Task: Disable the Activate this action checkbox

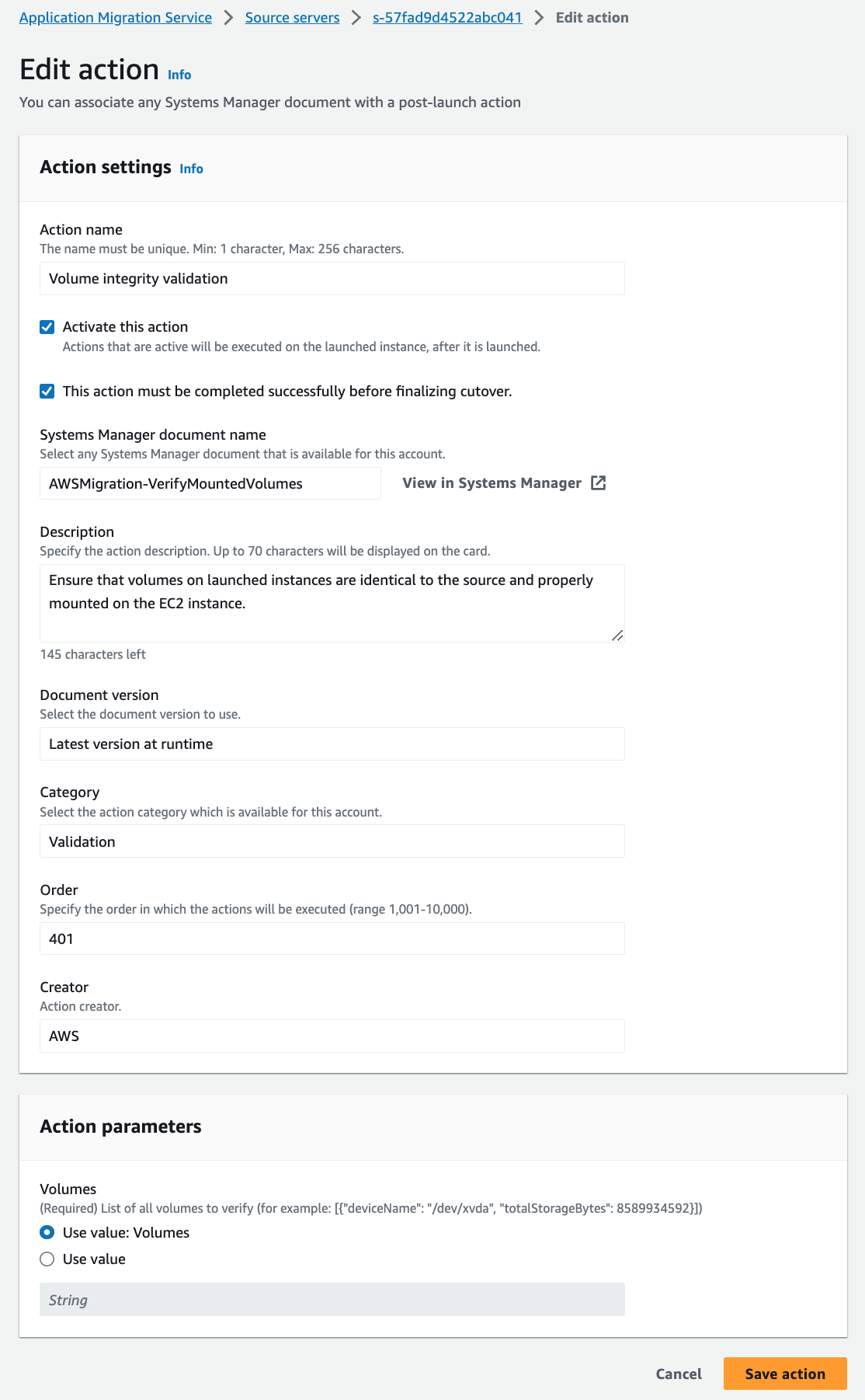Action: tap(47, 326)
